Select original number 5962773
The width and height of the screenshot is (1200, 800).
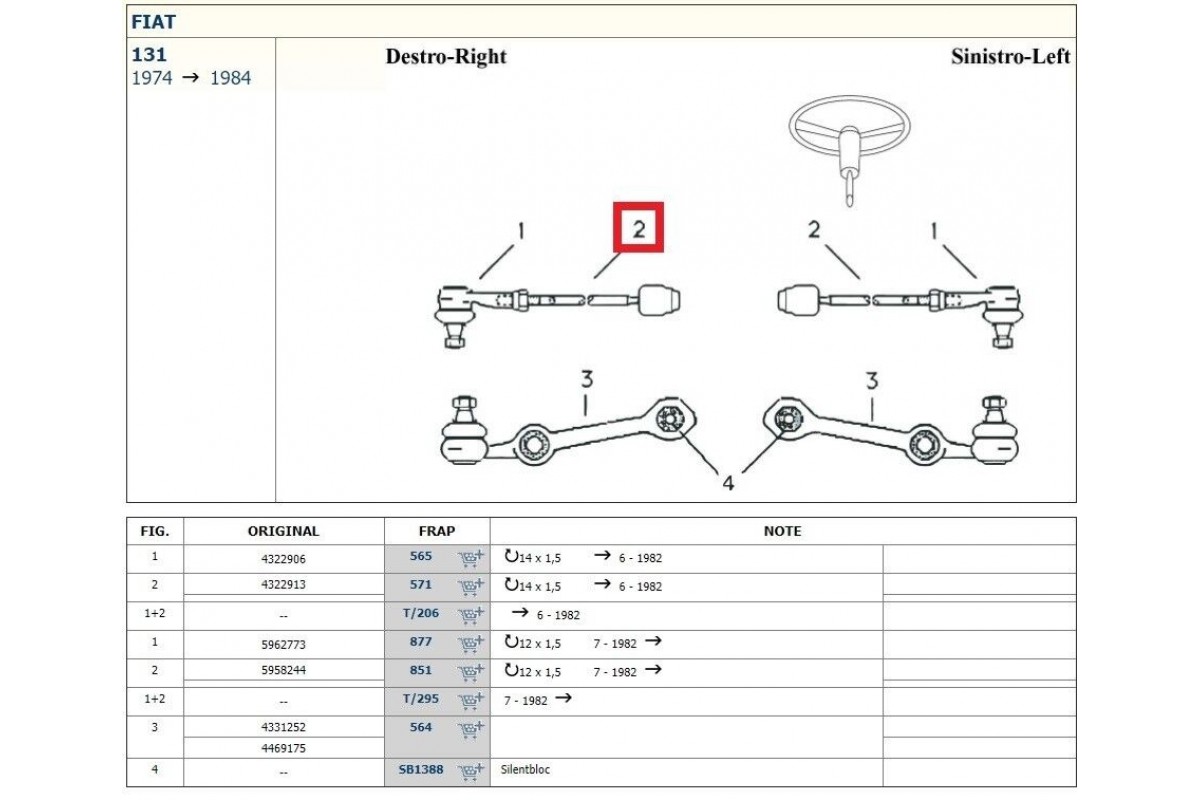pos(283,643)
